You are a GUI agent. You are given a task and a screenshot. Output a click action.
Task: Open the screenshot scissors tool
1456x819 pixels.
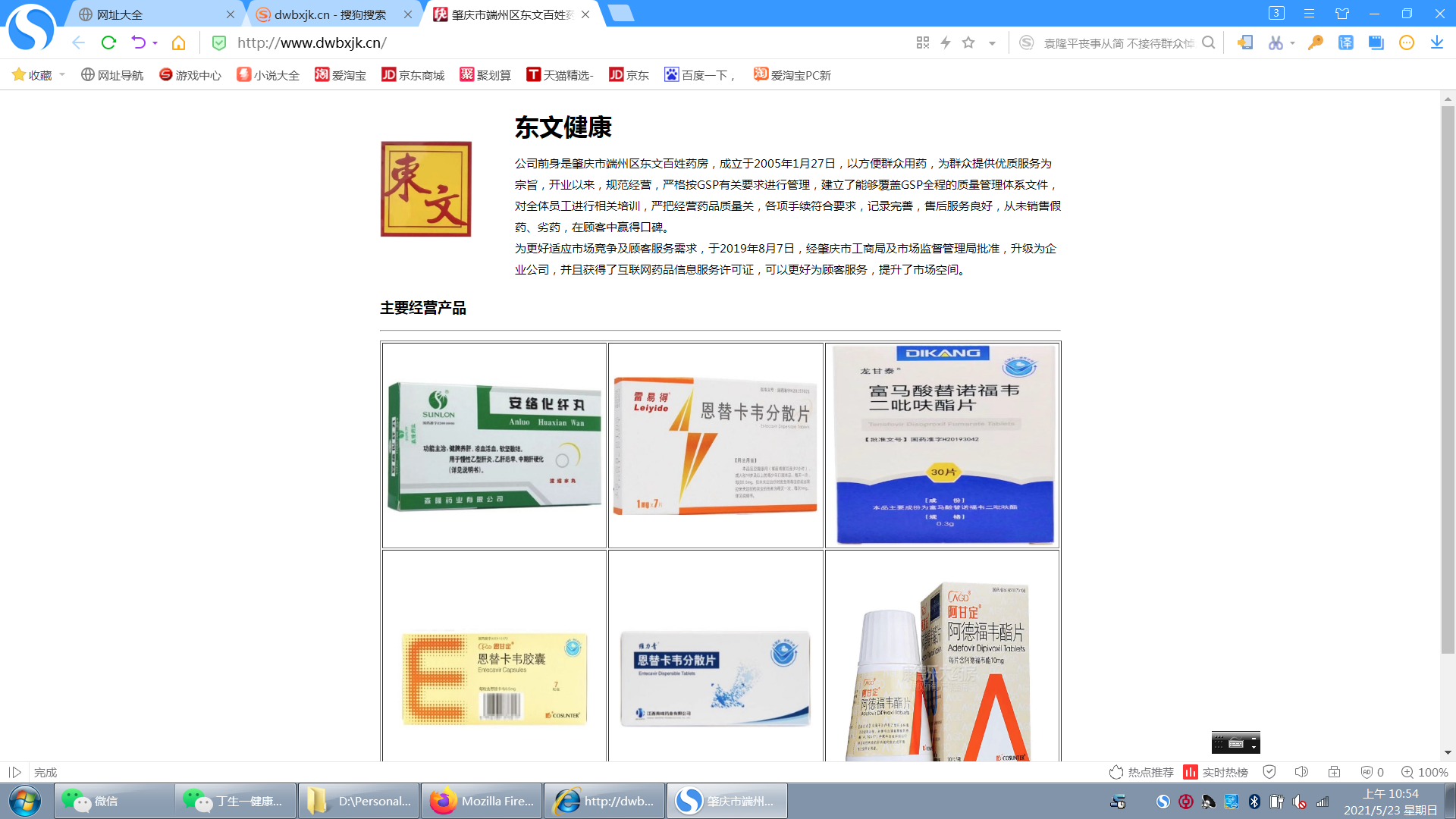[x=1276, y=42]
